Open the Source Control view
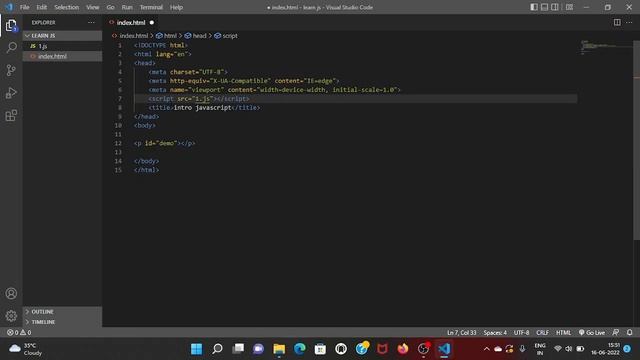This screenshot has width=640, height=360. 11,70
